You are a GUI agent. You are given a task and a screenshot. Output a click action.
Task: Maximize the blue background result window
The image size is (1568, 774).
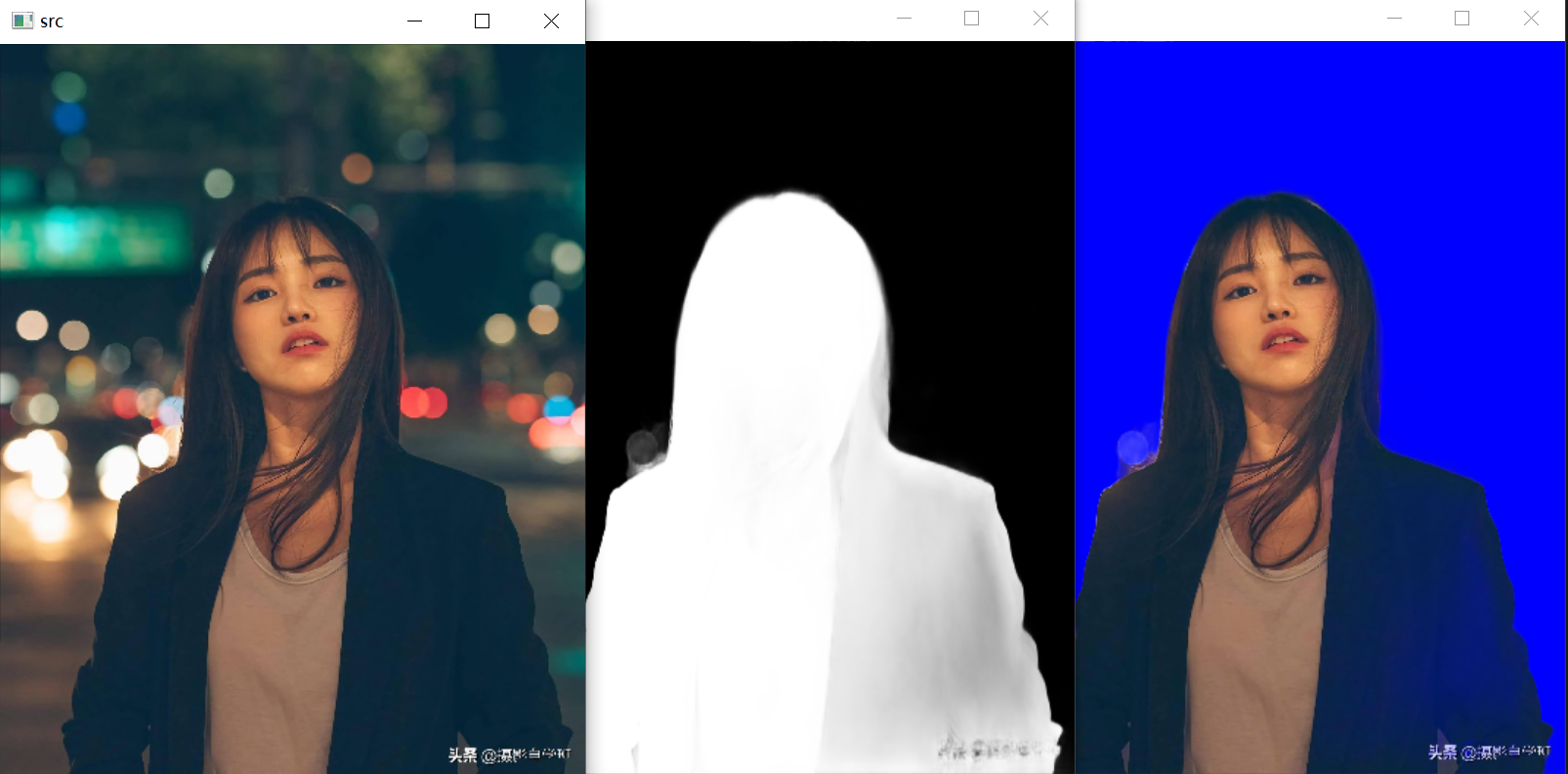(x=1462, y=18)
